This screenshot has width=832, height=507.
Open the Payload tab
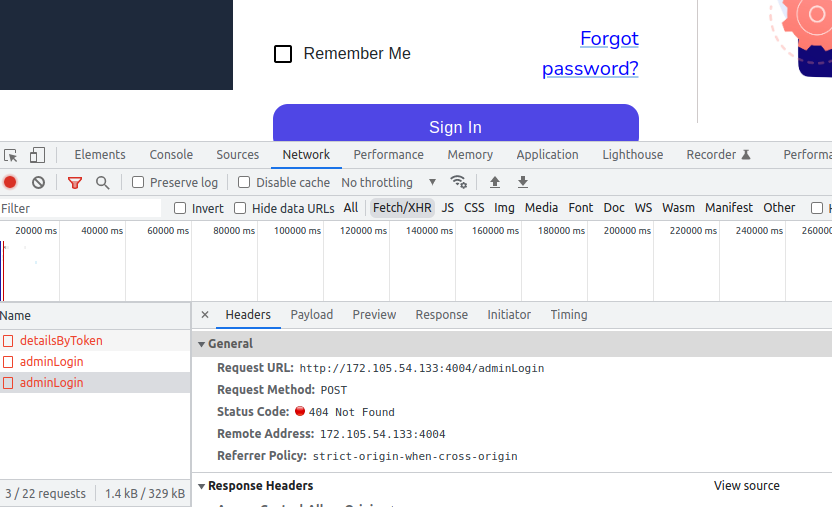[x=311, y=314]
